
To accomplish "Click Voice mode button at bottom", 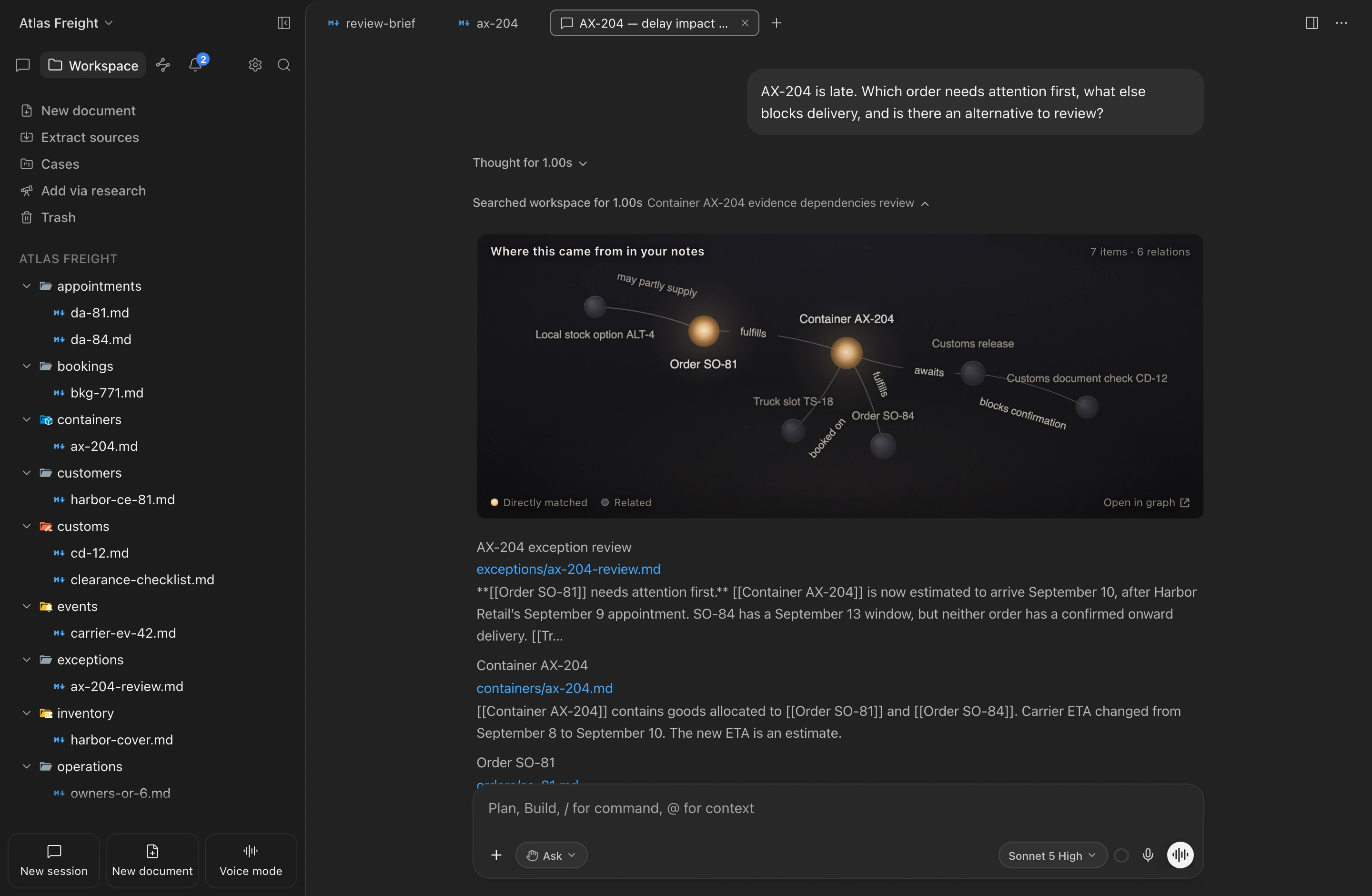I will pos(251,861).
